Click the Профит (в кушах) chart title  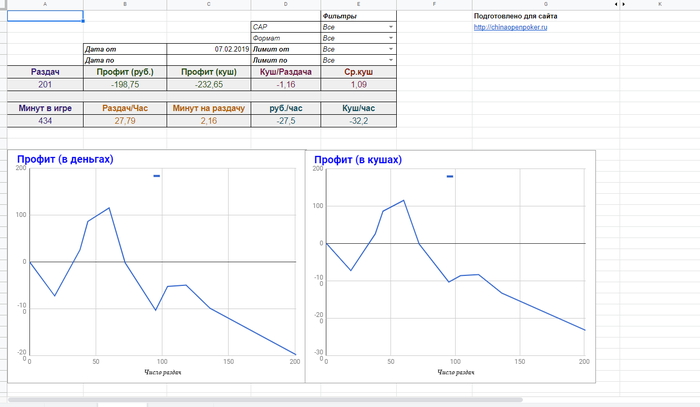(358, 159)
